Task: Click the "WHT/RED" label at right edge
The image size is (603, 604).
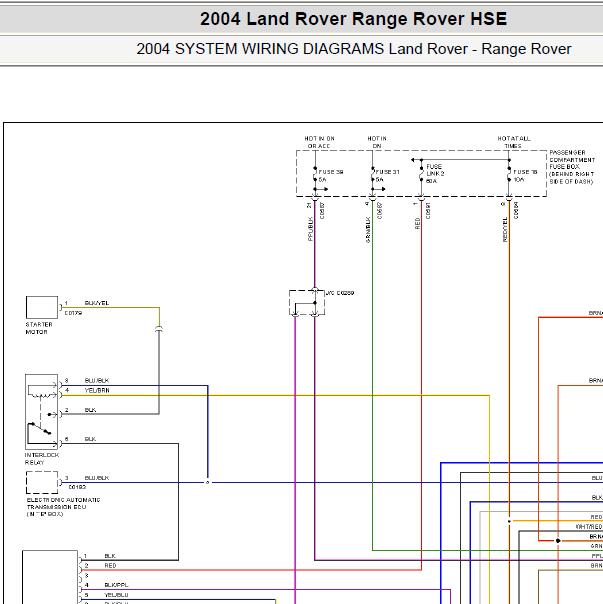Action: [589, 527]
